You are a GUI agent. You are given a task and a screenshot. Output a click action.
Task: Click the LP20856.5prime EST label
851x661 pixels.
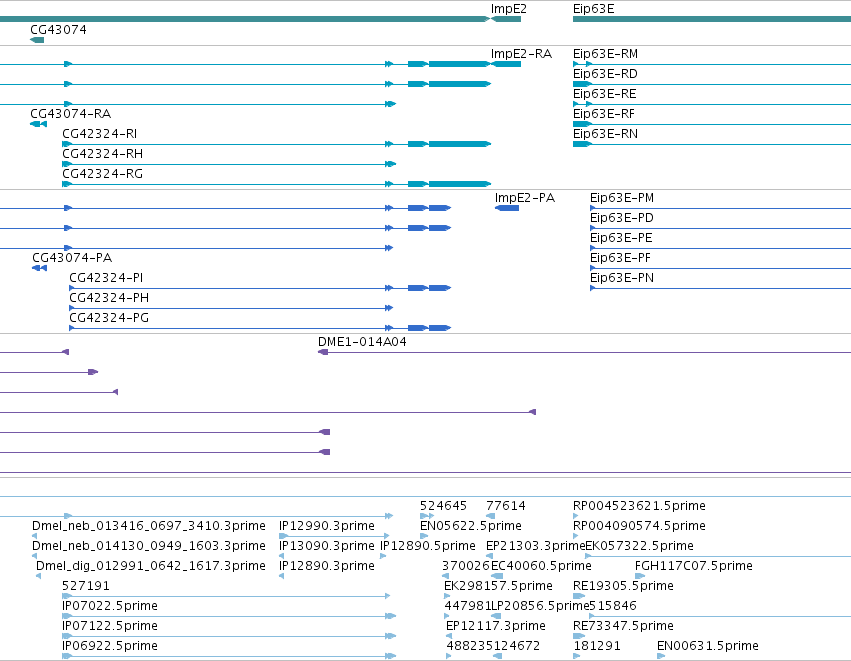540,606
